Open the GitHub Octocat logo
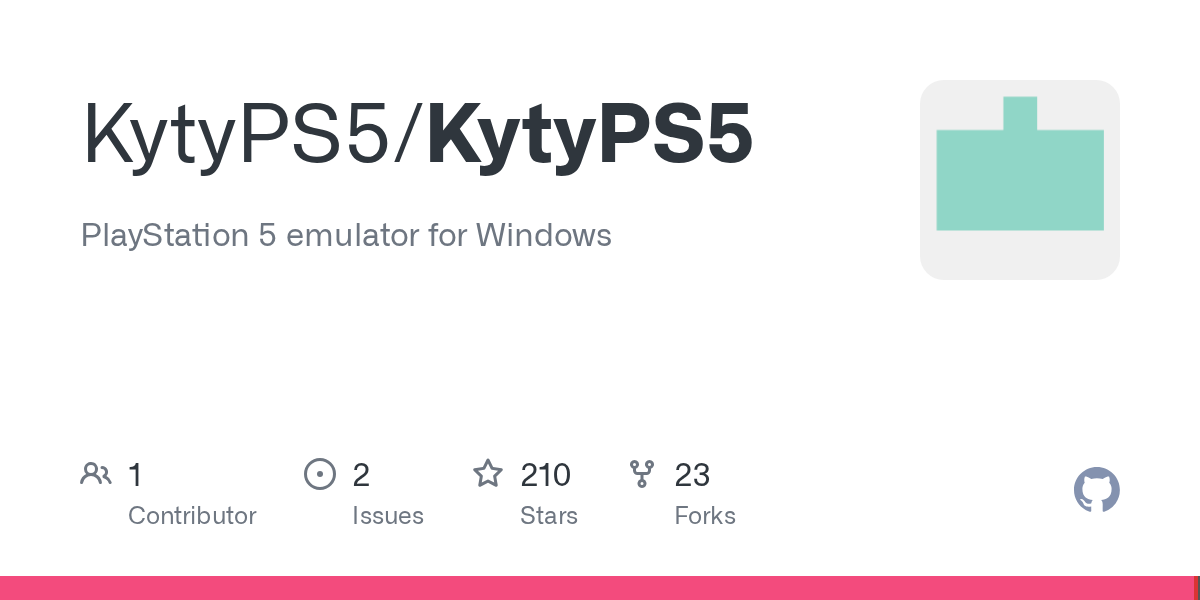 tap(1096, 490)
